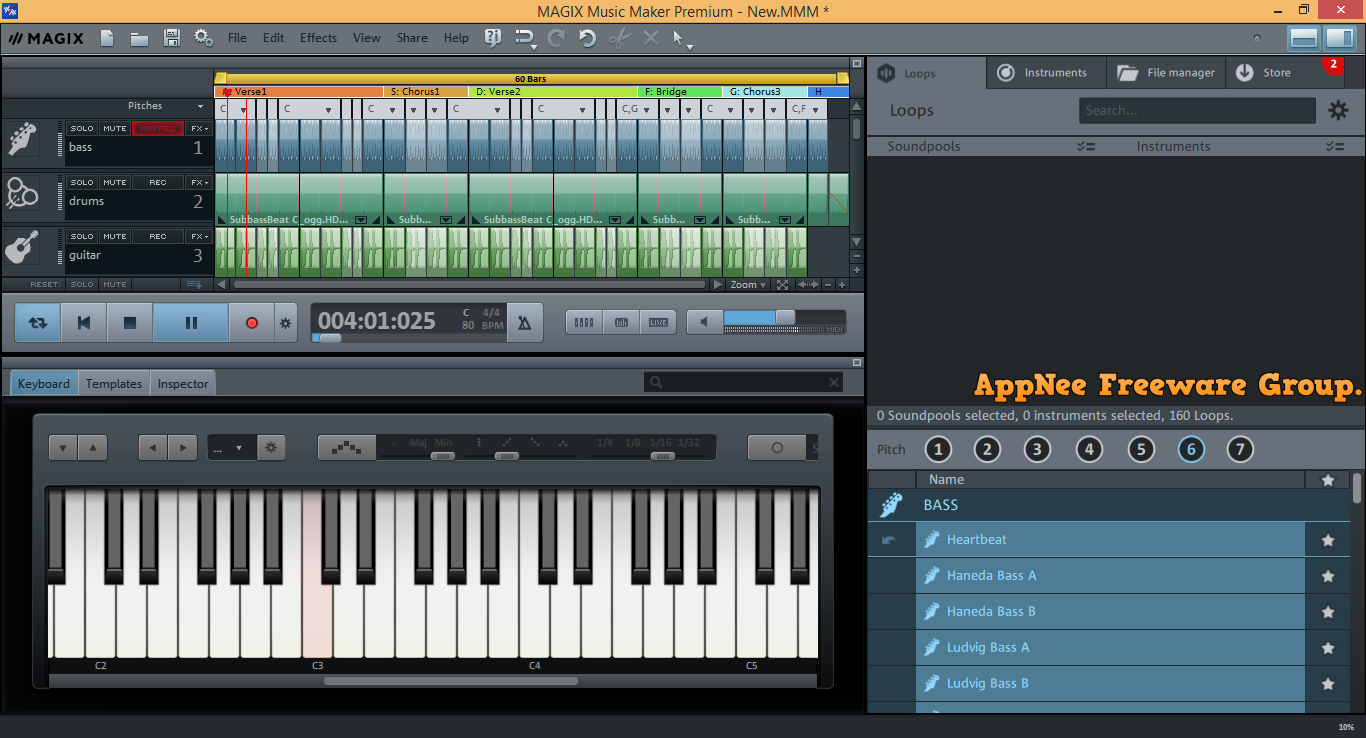Expand Soundpools filter list
The height and width of the screenshot is (738, 1366).
[x=1086, y=146]
